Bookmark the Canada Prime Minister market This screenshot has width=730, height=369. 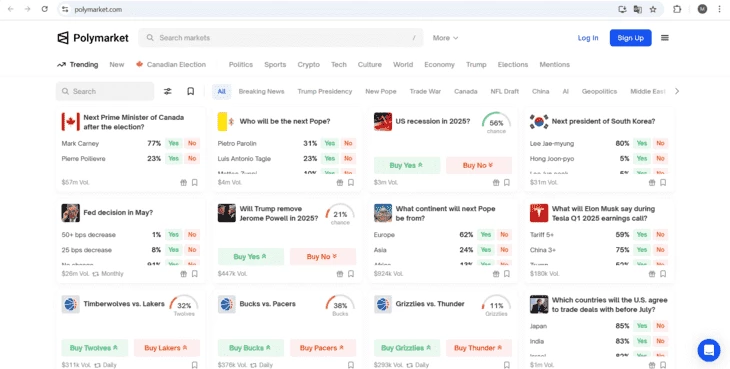pos(195,182)
